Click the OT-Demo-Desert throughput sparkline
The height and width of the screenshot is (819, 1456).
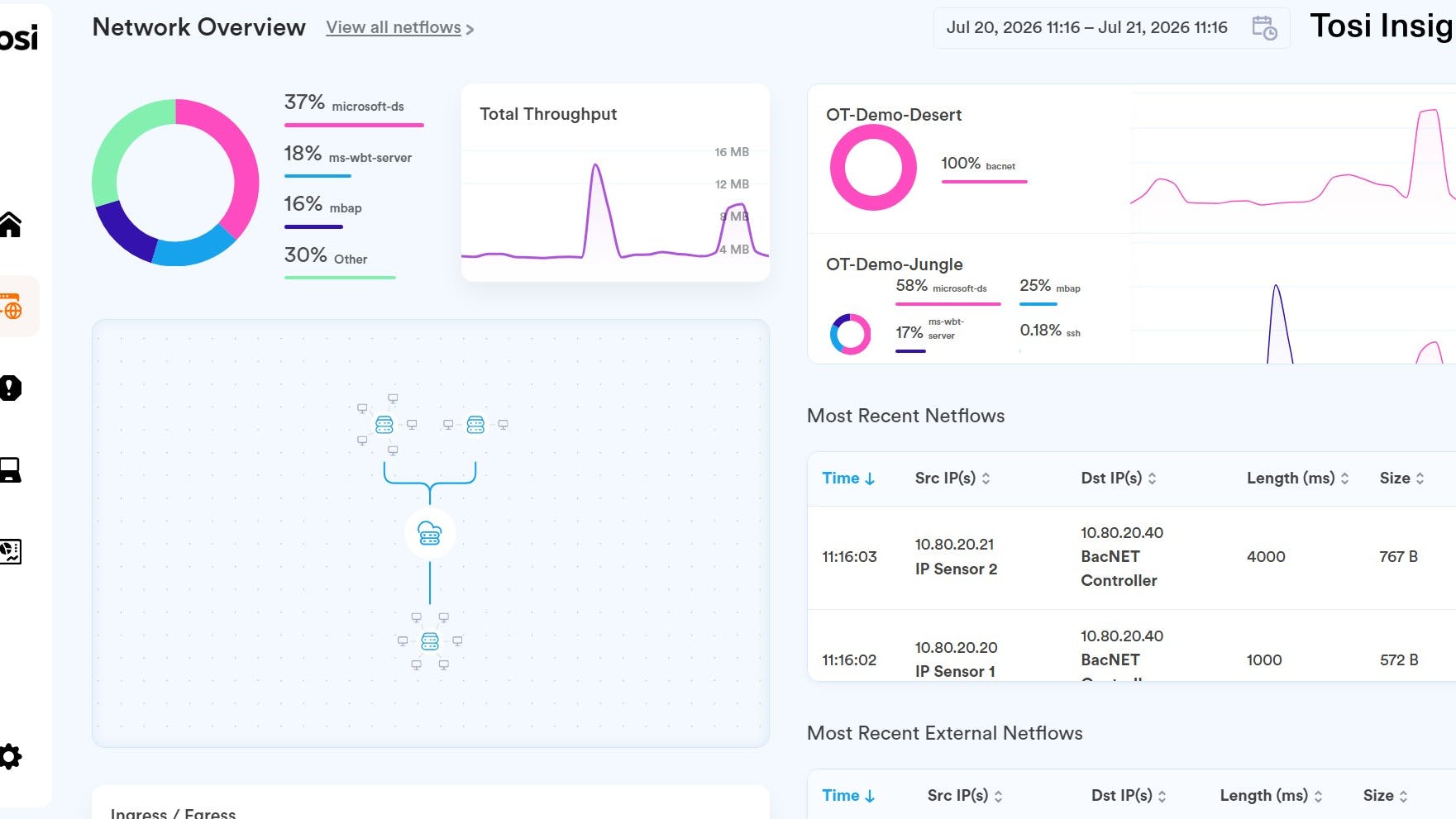1293,157
